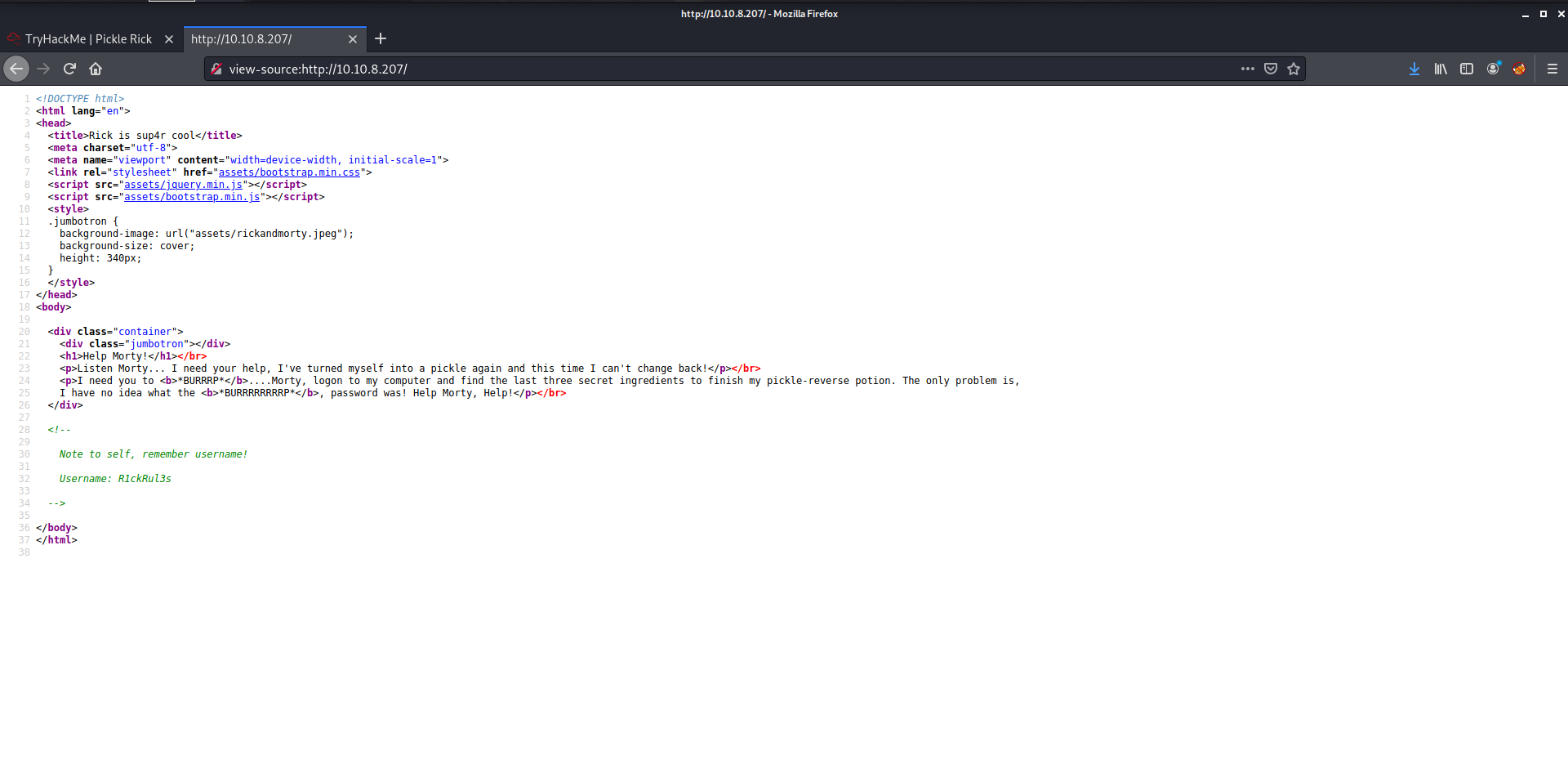Image resolution: width=1568 pixels, height=782 pixels.
Task: Open the assets/bootstrap.min.js link
Action: 192,197
